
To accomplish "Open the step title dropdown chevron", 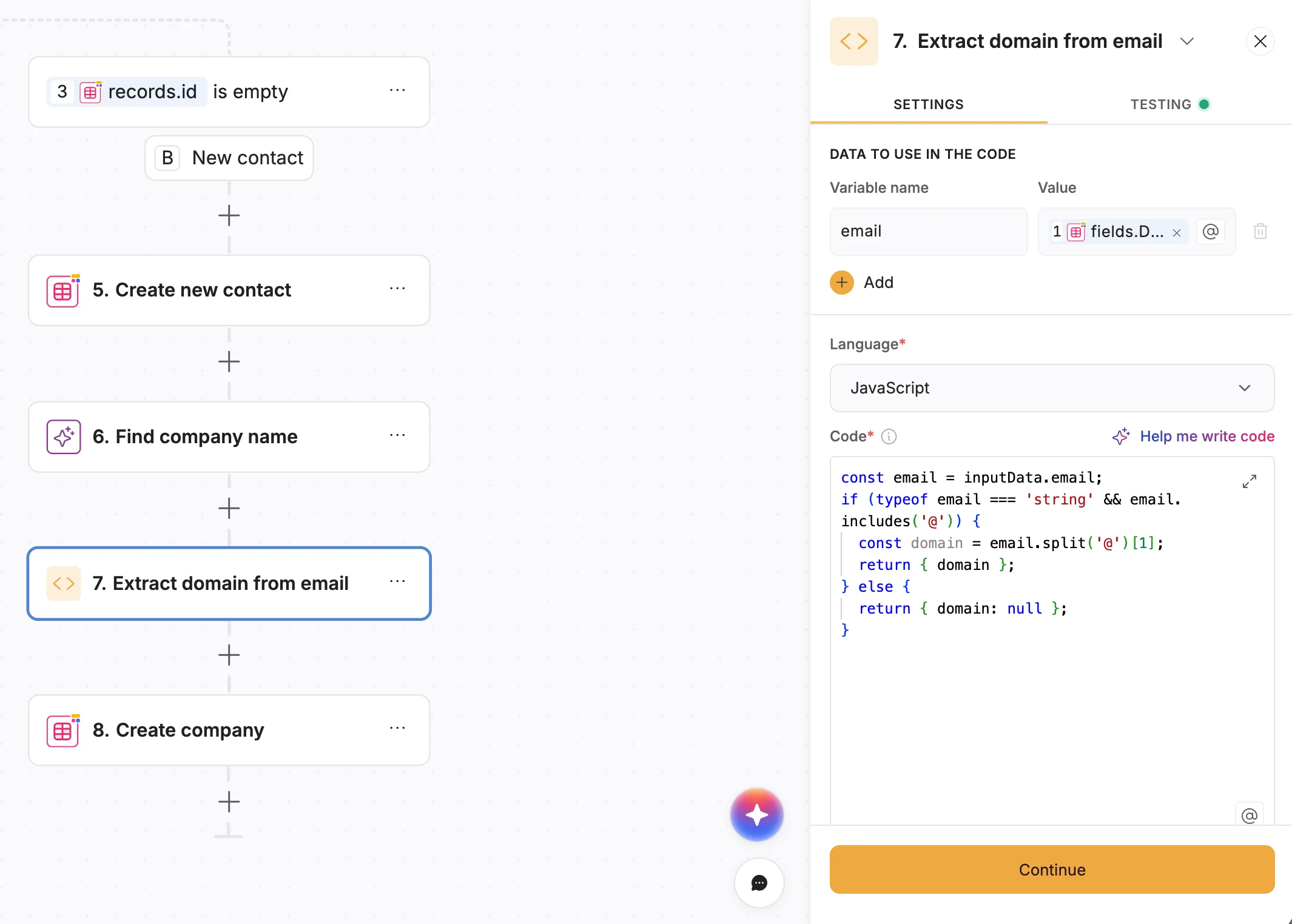I will coord(1188,41).
